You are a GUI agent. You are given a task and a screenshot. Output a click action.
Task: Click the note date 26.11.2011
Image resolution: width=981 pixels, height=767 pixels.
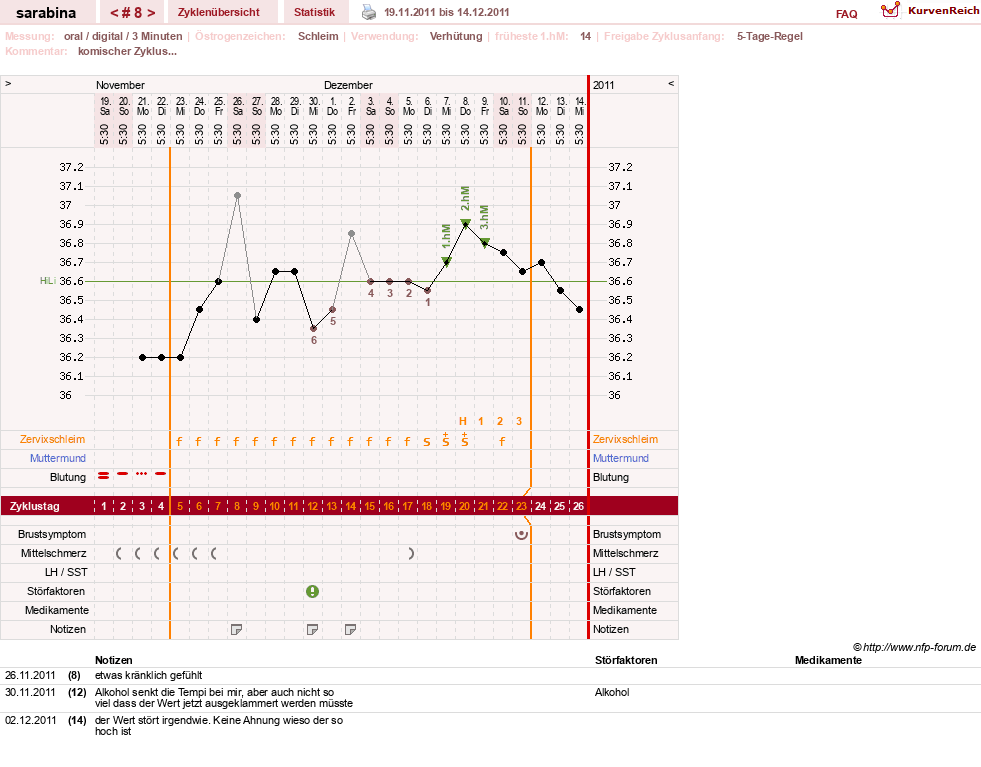click(x=30, y=675)
